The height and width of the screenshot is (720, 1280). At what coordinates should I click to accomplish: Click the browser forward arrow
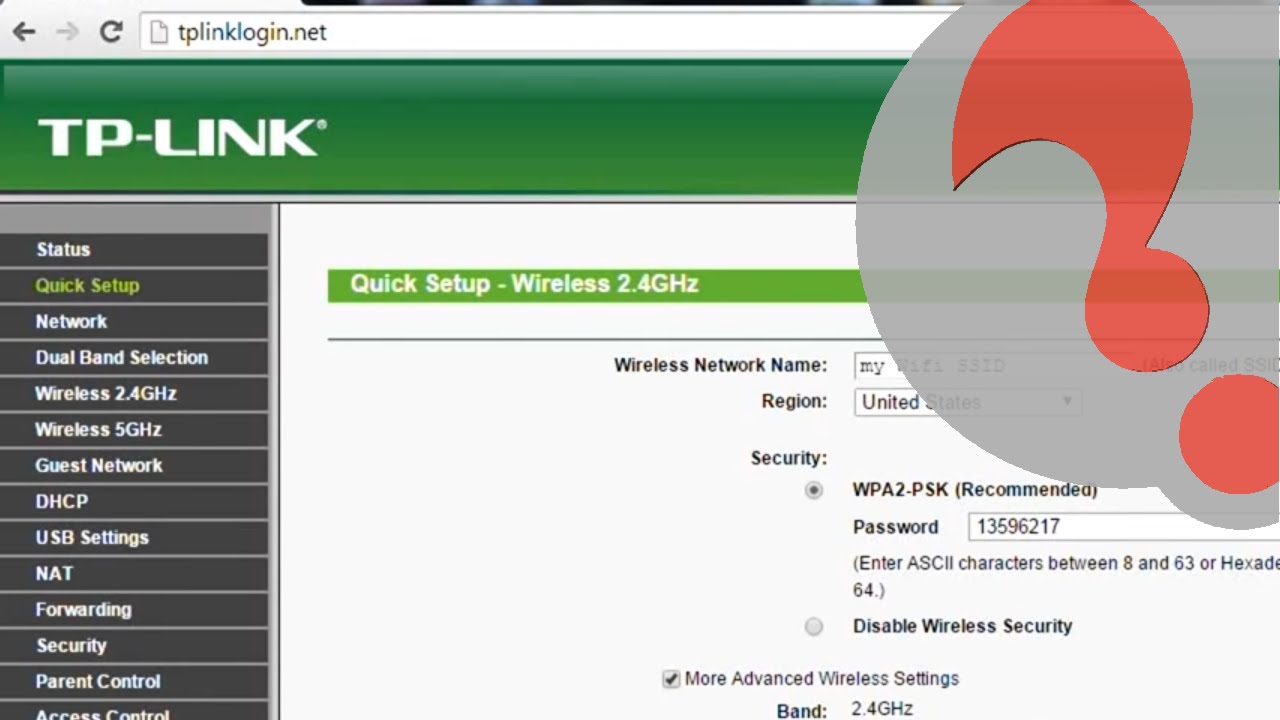(67, 32)
